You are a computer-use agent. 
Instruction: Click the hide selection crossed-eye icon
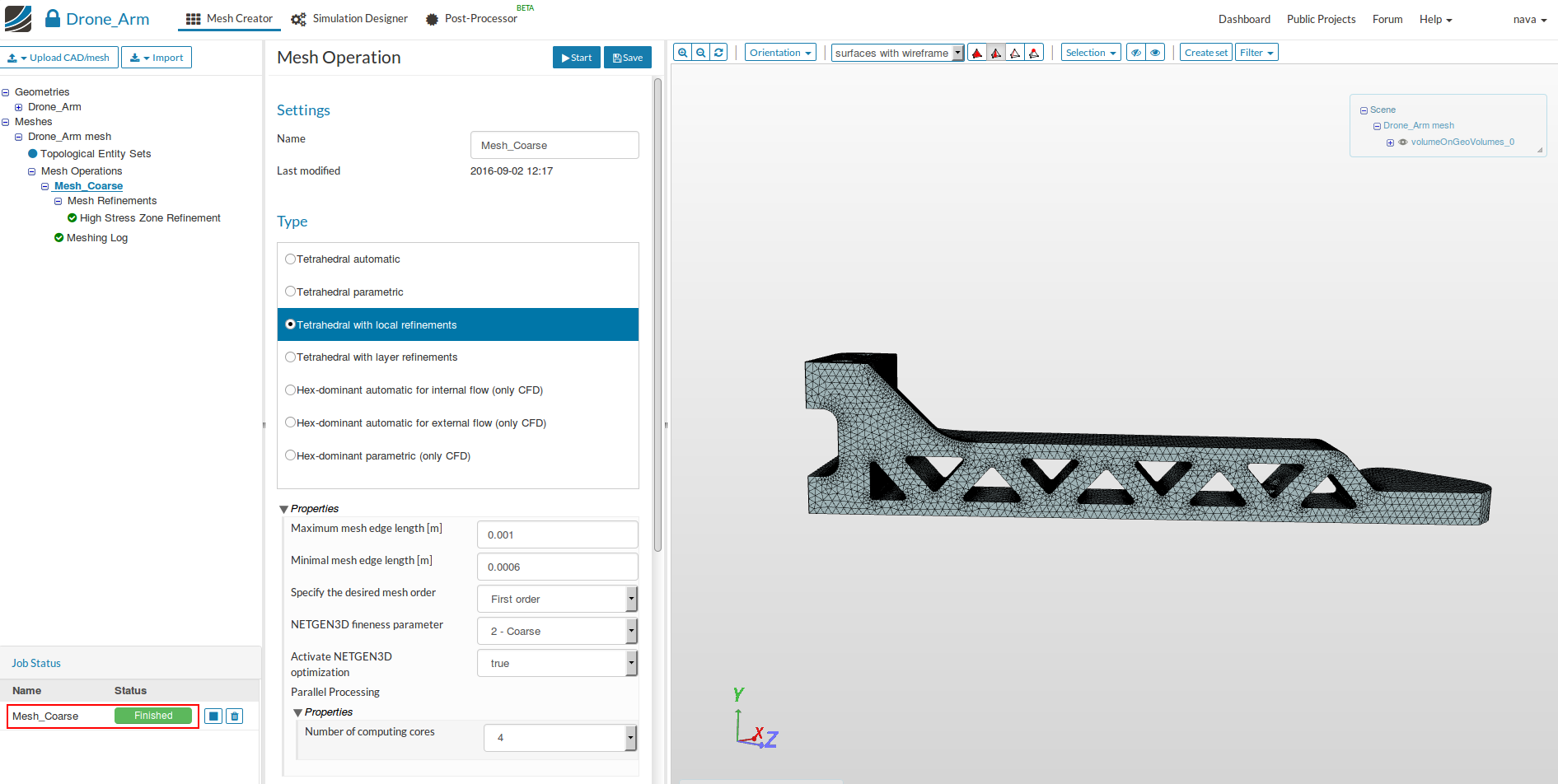point(1136,53)
